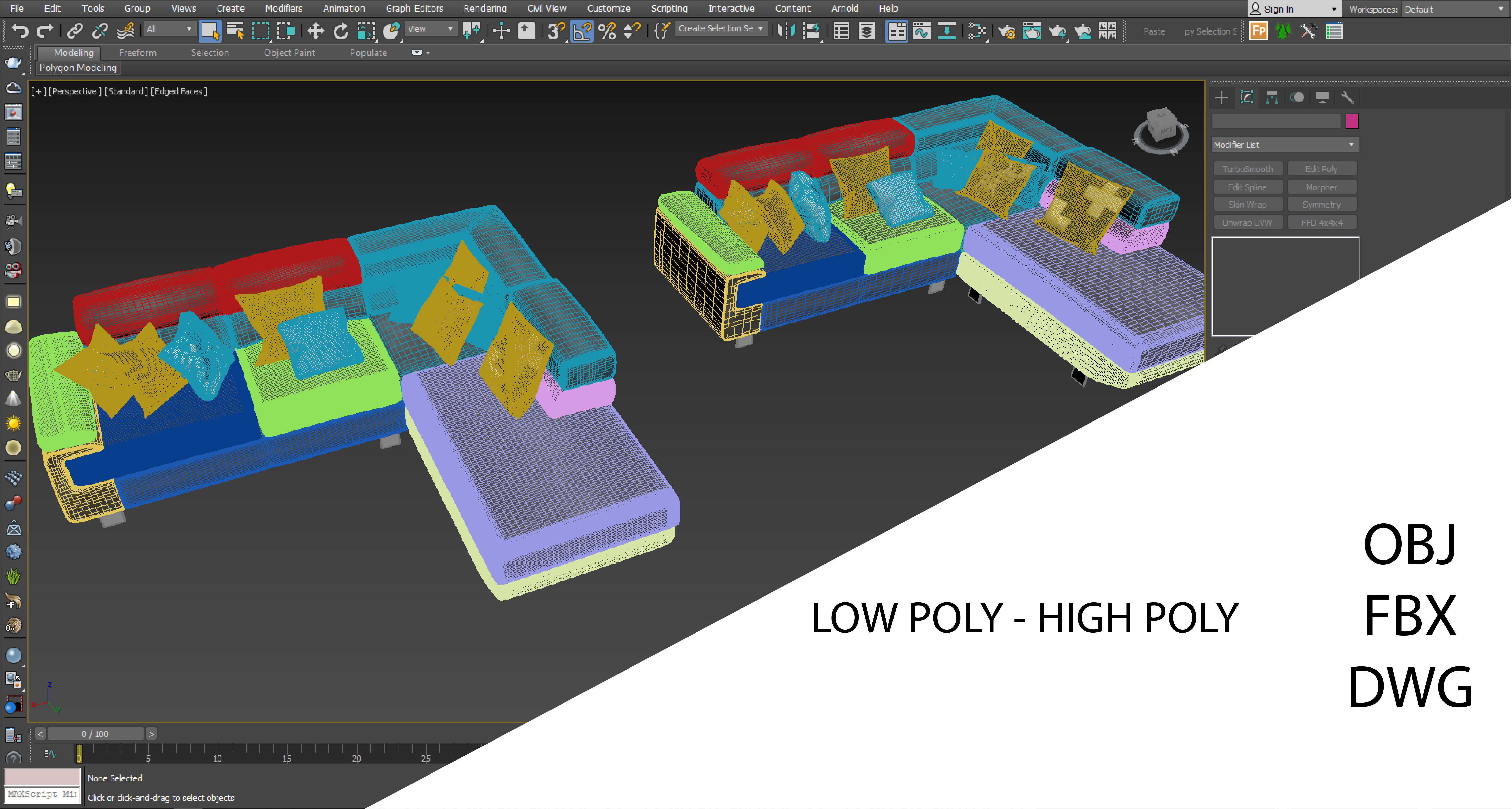Toggle Spinner Snap

(x=632, y=30)
